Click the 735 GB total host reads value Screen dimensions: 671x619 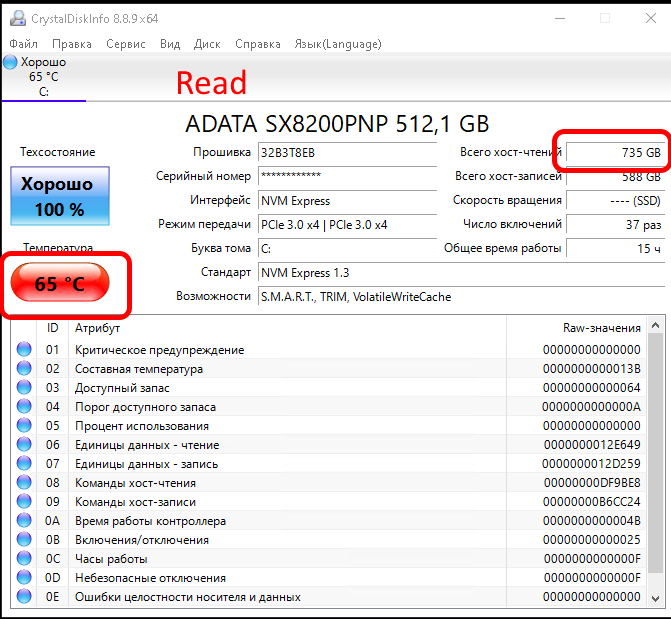[615, 152]
